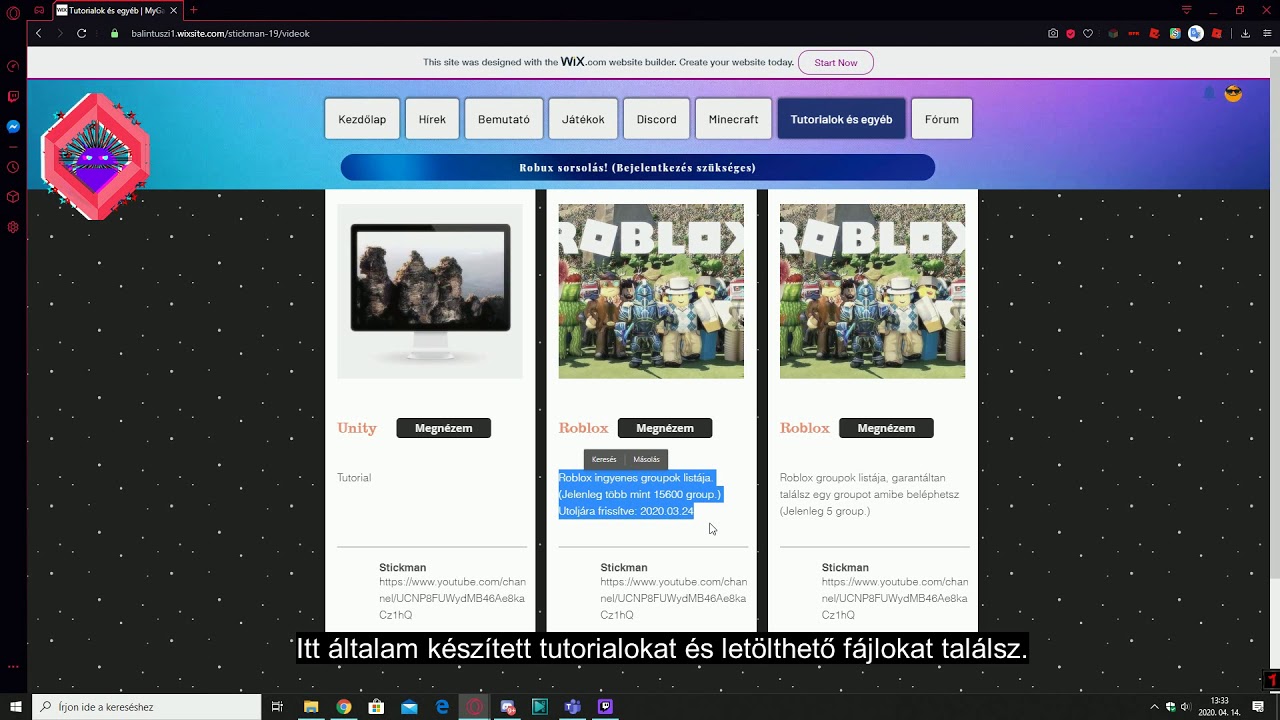Image resolution: width=1280 pixels, height=720 pixels.
Task: Open browser downloads icon
Action: 1245,33
